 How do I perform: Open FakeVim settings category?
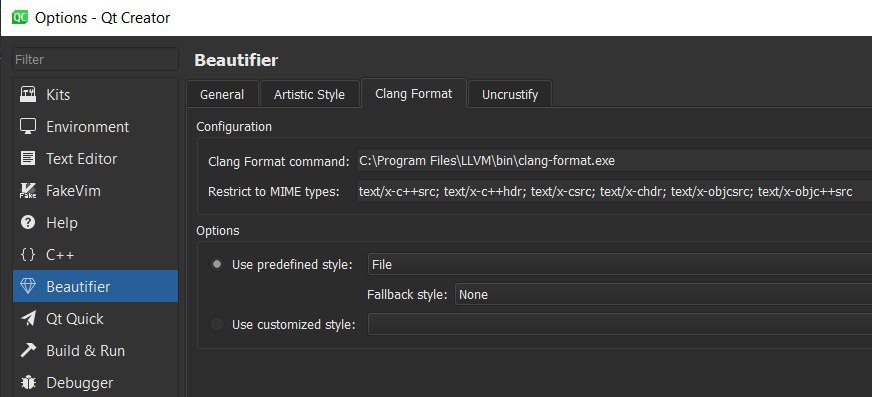coord(95,191)
